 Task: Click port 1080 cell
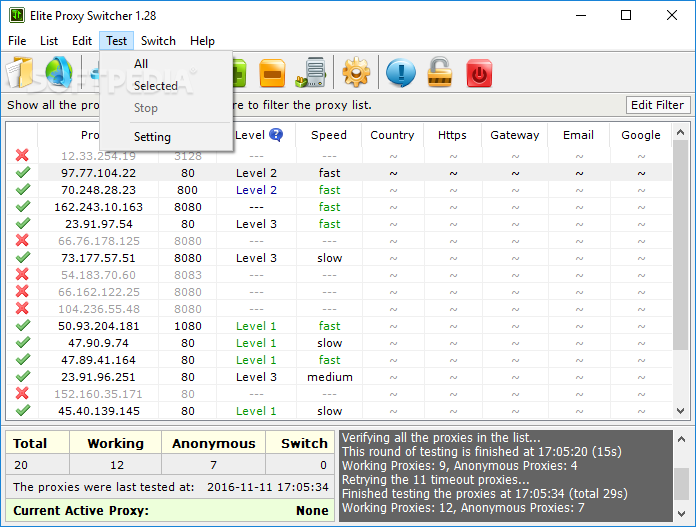[x=188, y=326]
